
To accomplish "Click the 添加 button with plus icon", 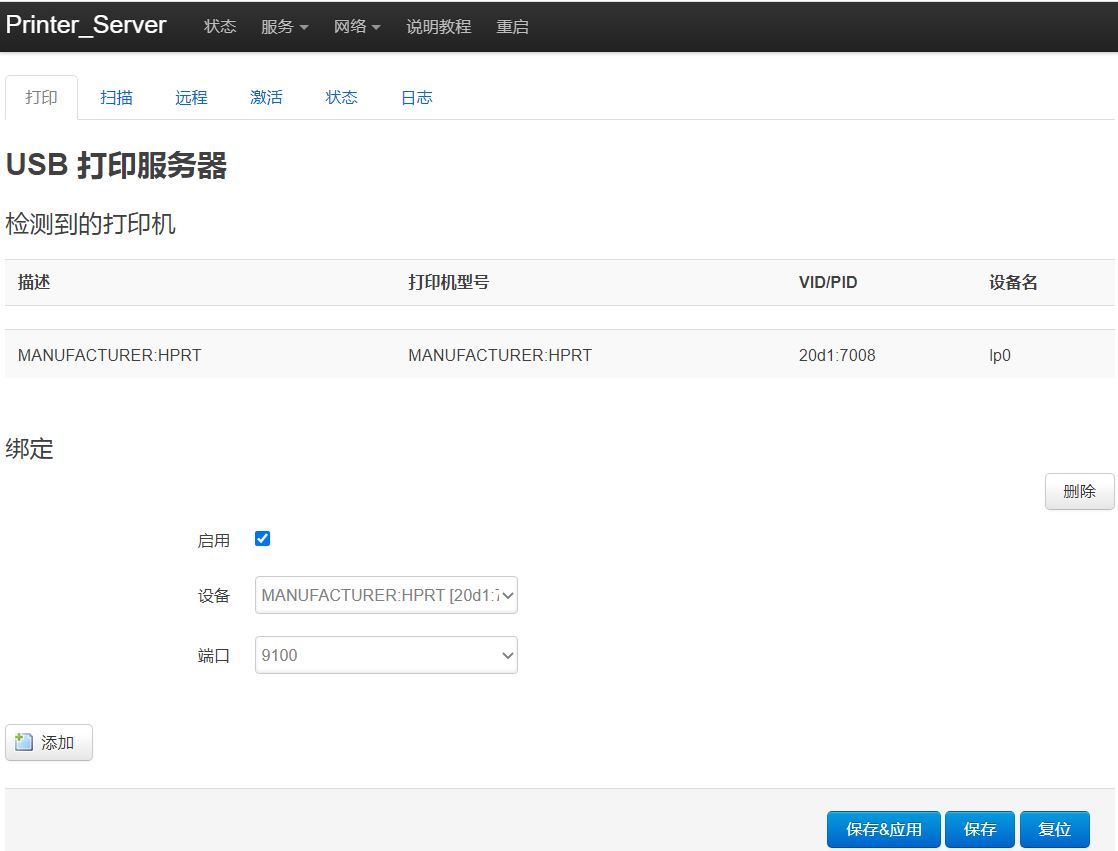I will click(49, 743).
